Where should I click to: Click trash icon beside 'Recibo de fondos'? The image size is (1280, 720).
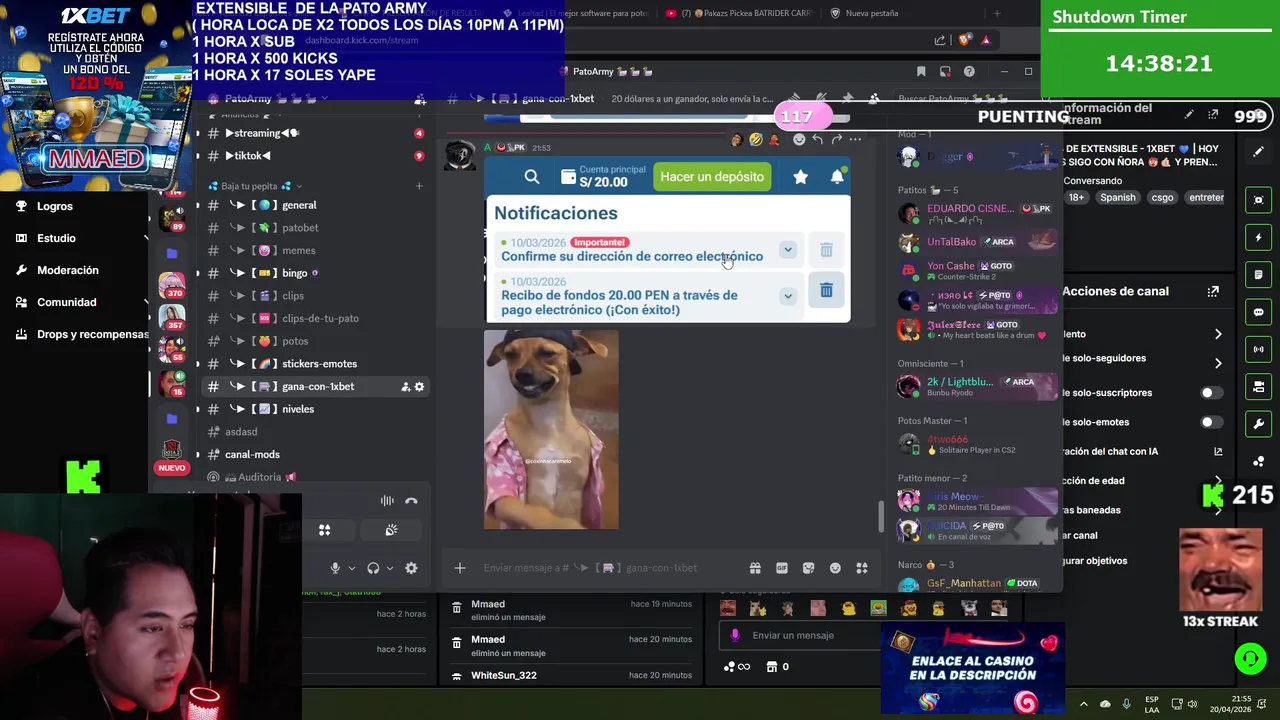(x=826, y=290)
